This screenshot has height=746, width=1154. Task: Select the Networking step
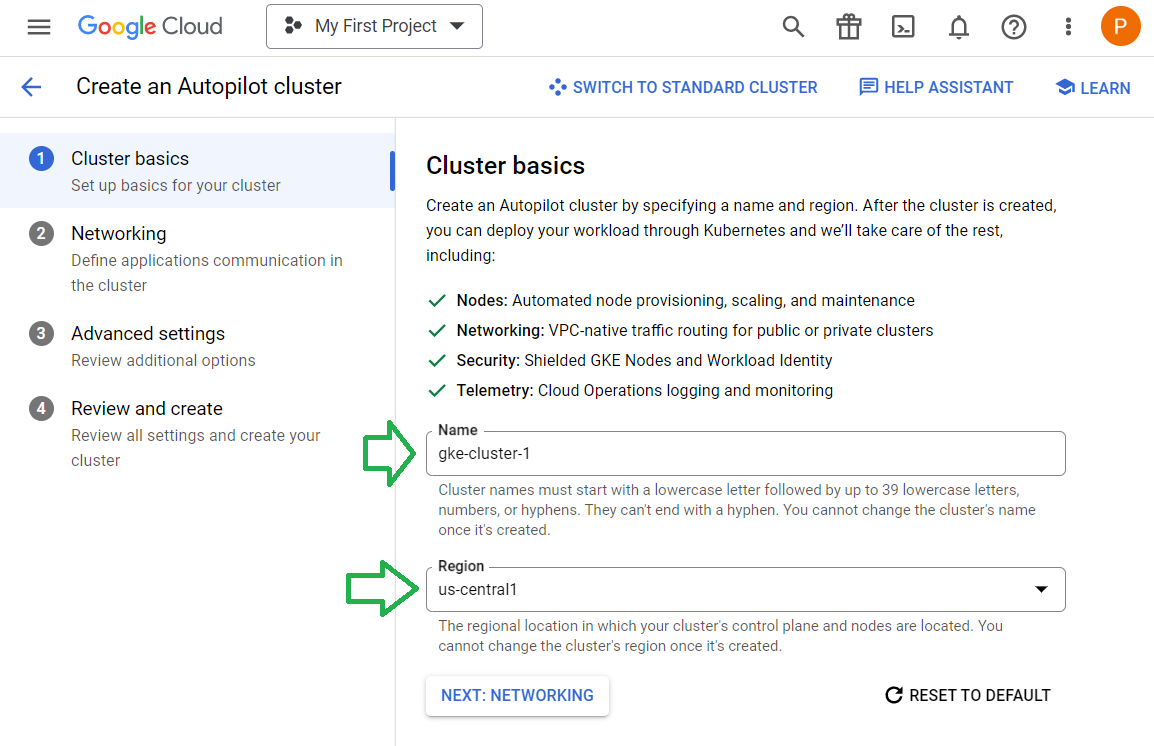pos(119,234)
